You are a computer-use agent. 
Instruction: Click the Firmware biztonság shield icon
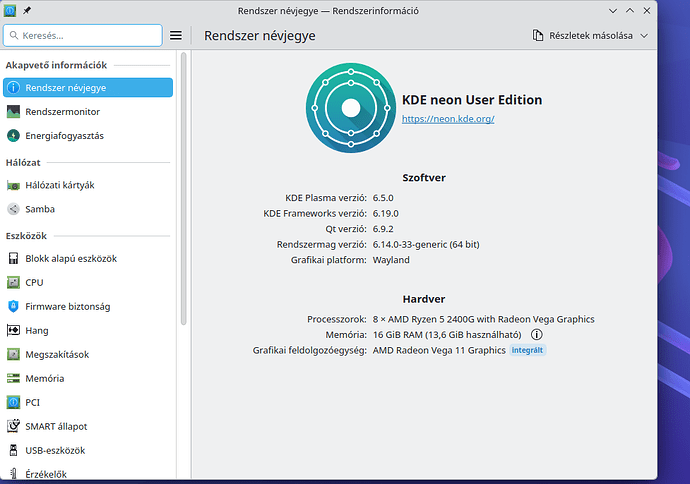[14, 306]
